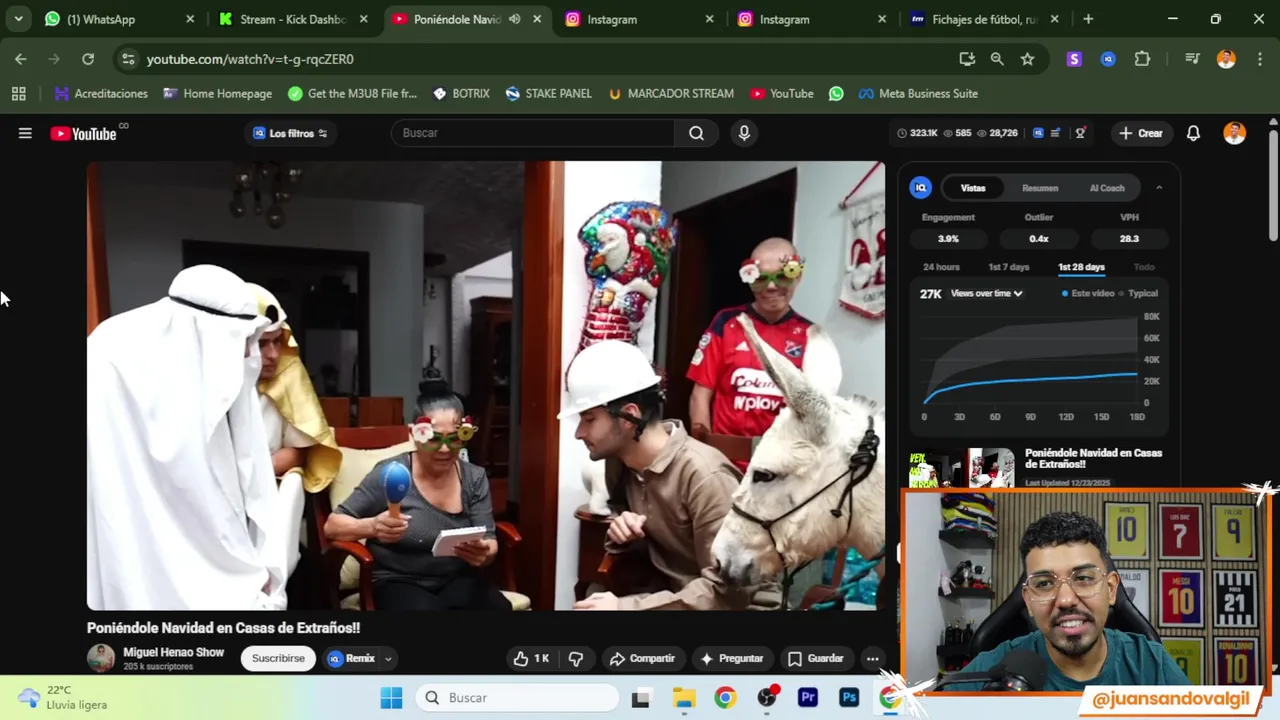
Task: Click the vidIQ trophy icon
Action: coord(1080,133)
